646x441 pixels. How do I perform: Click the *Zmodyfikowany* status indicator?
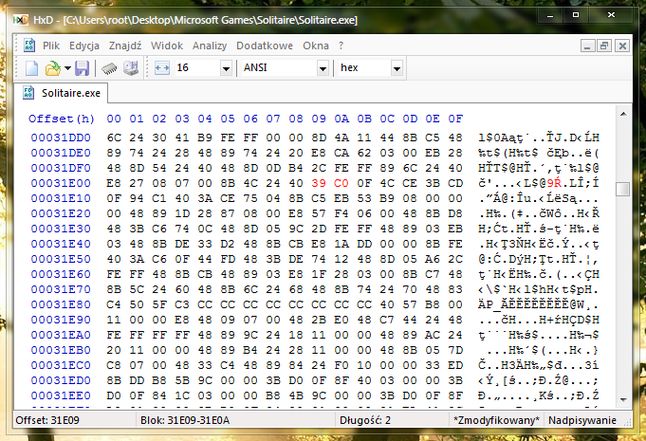click(496, 420)
